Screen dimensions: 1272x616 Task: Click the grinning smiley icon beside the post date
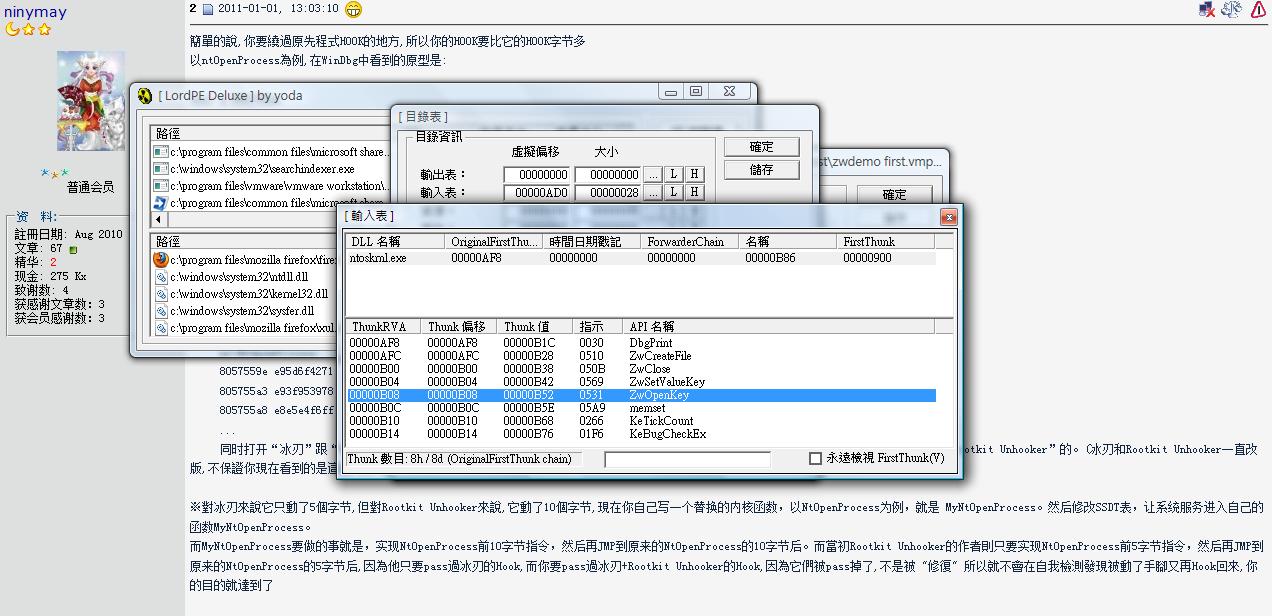[x=353, y=9]
